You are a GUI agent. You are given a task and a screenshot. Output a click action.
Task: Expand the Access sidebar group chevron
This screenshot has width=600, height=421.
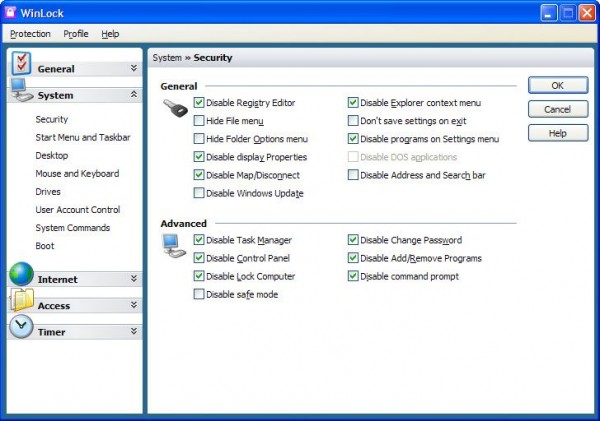(134, 305)
